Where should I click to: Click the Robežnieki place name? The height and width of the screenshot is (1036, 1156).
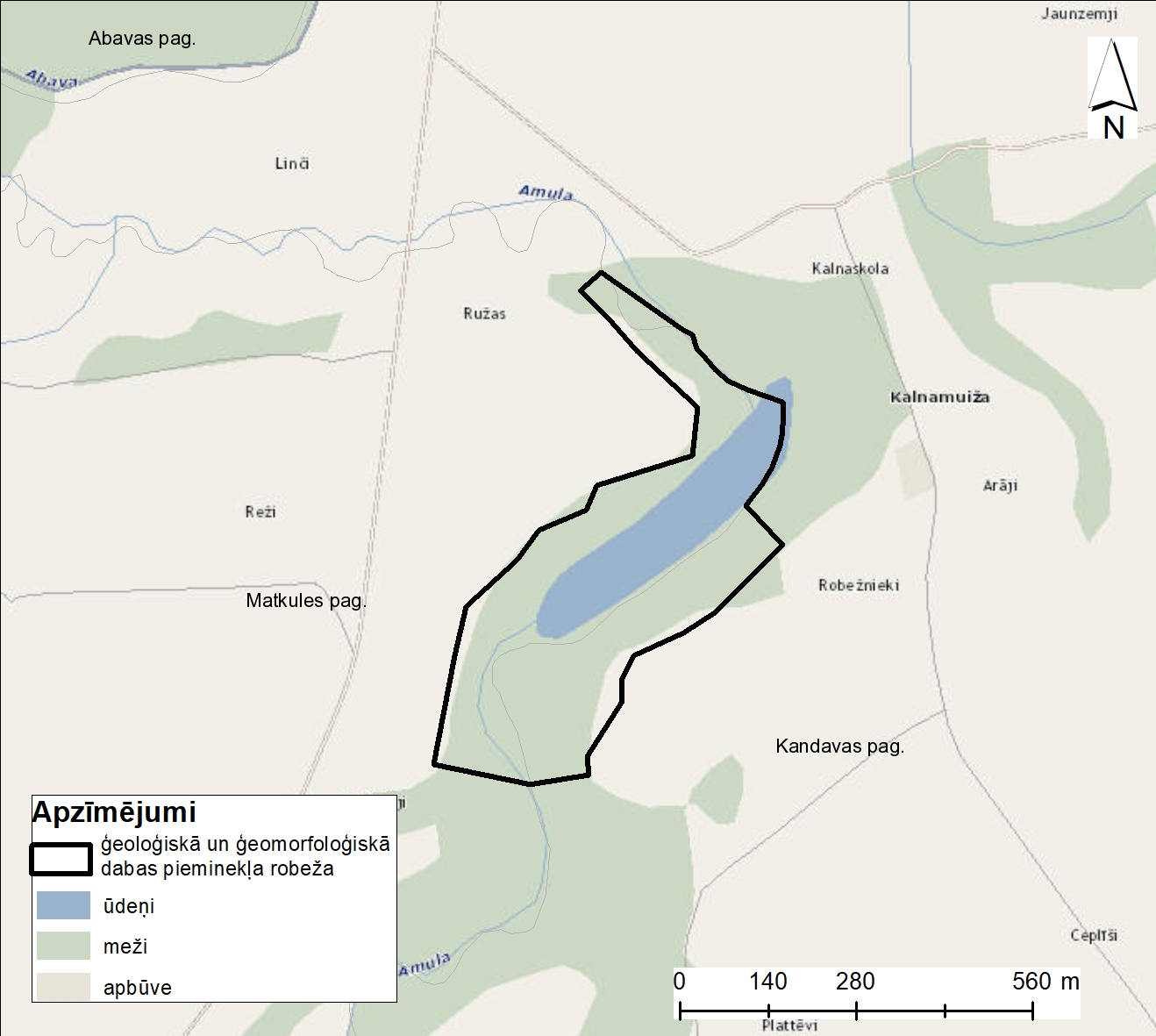point(859,585)
